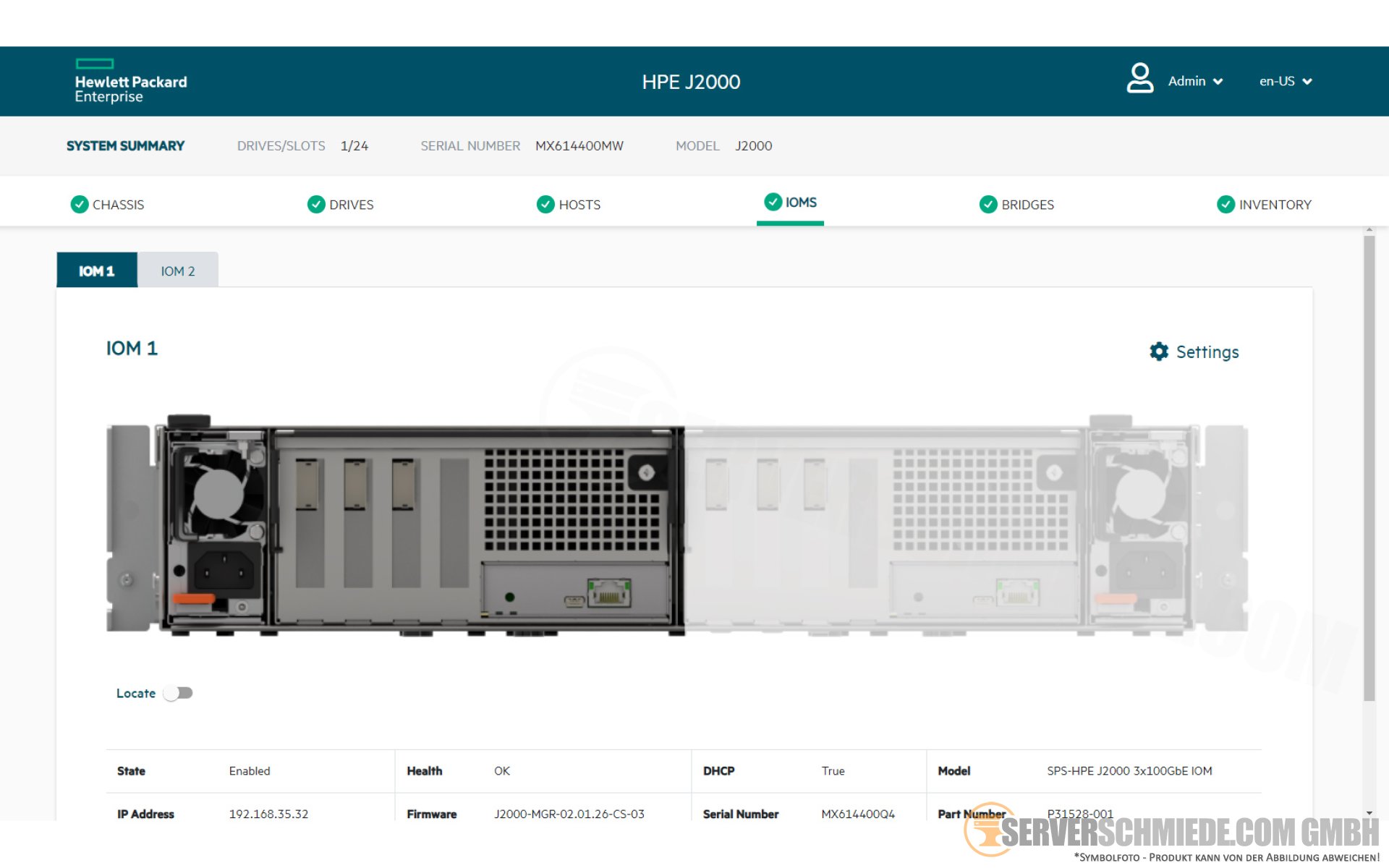Go to the INVENTORY section
The width and height of the screenshot is (1389, 868).
(x=1274, y=205)
